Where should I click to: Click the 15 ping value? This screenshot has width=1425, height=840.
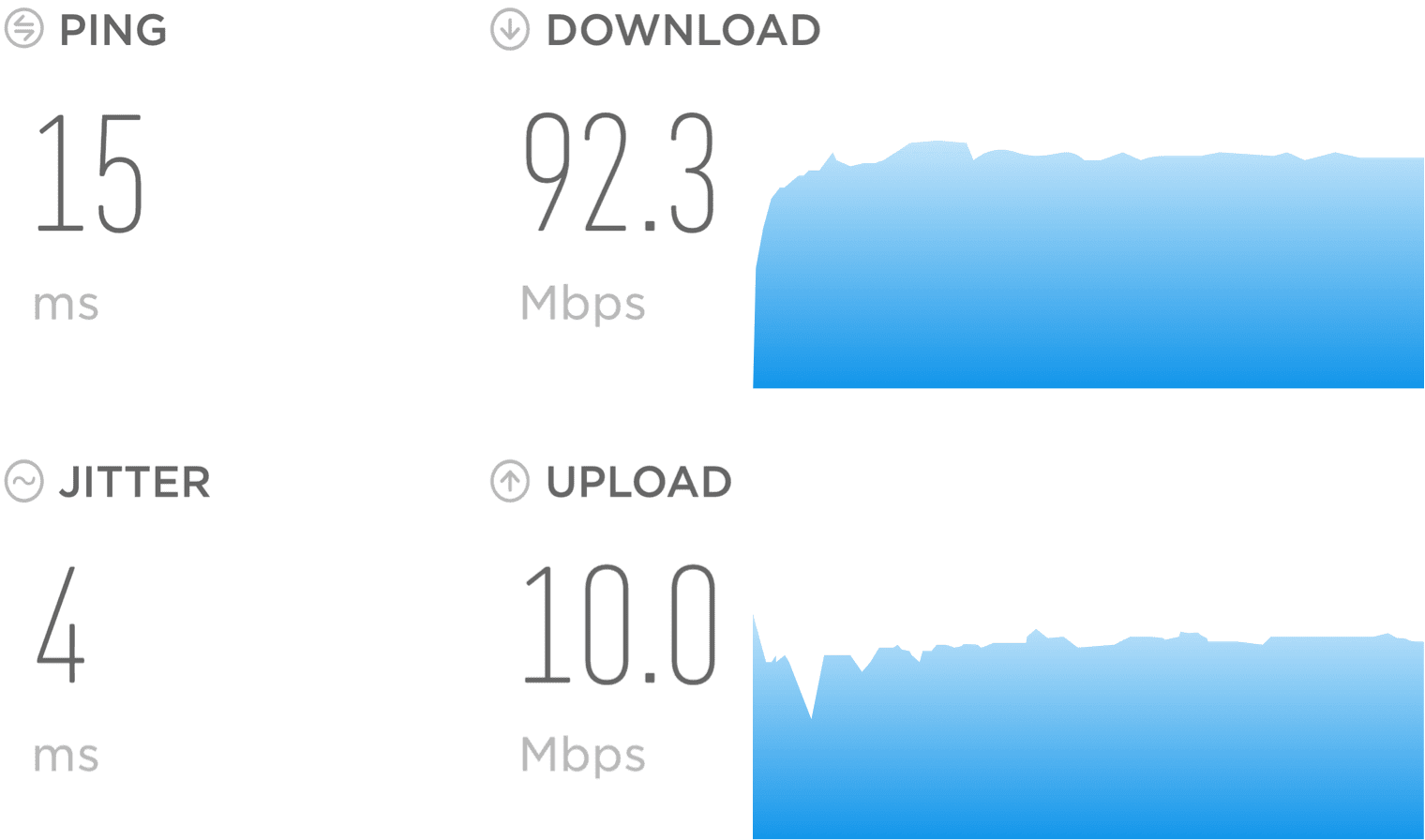(x=90, y=173)
